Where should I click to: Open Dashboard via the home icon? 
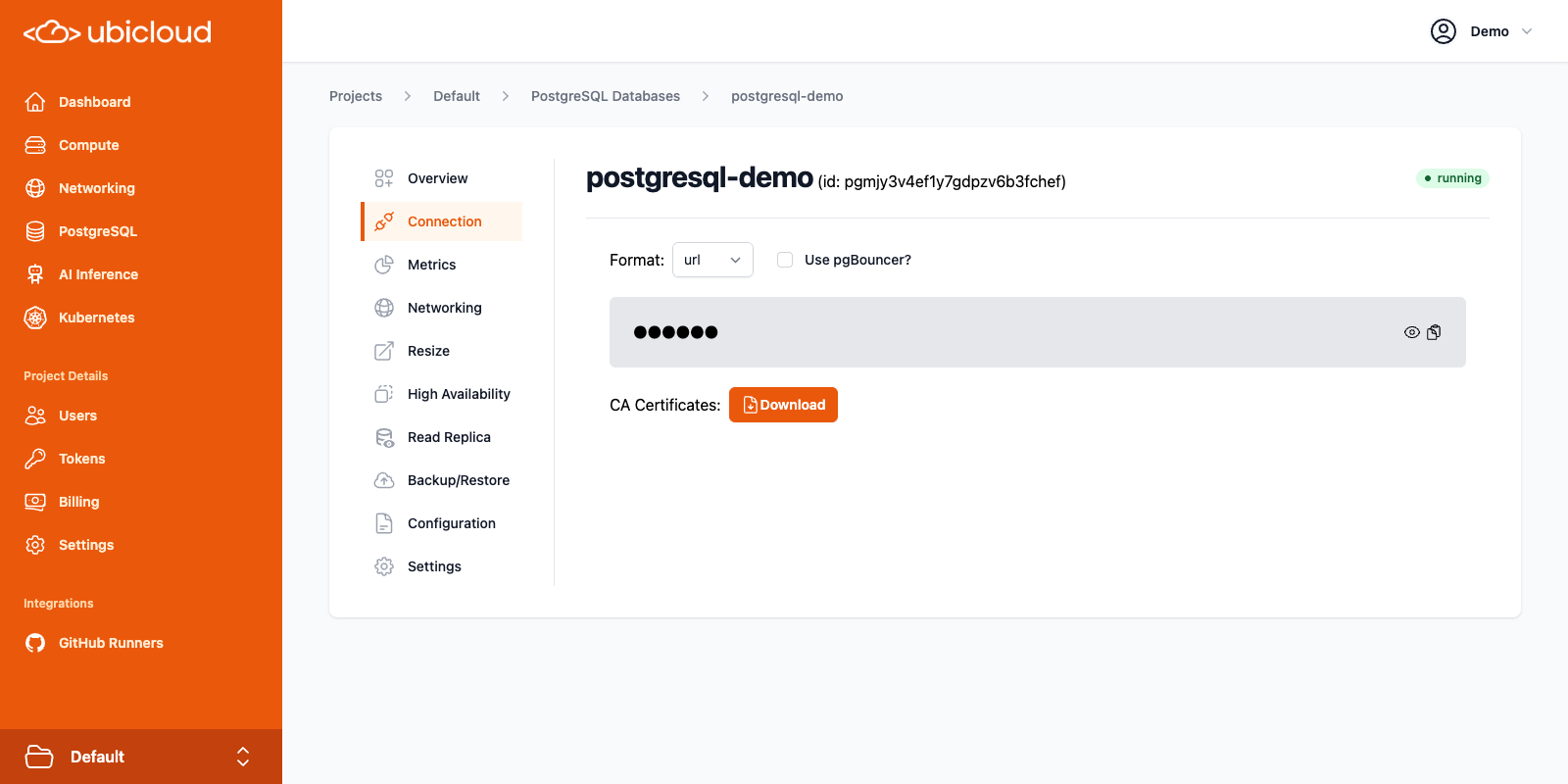(x=35, y=102)
